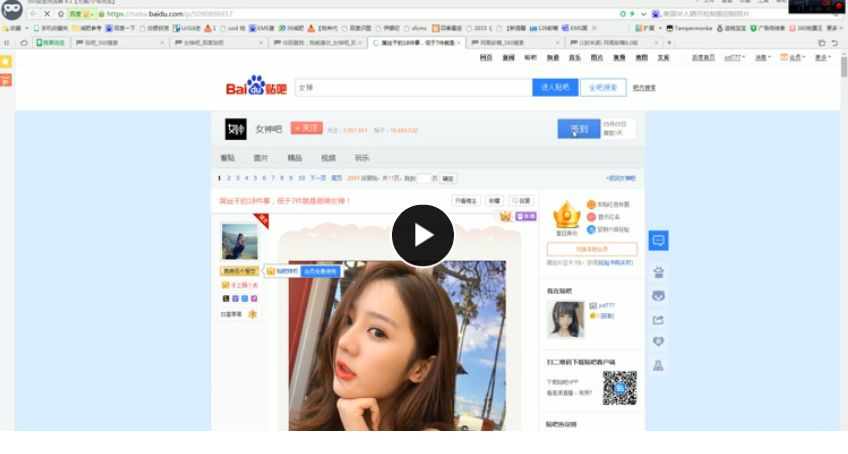Screen dimensions: 848x454
Task: Click the 收藏 button beside the thread title
Action: coord(494,201)
